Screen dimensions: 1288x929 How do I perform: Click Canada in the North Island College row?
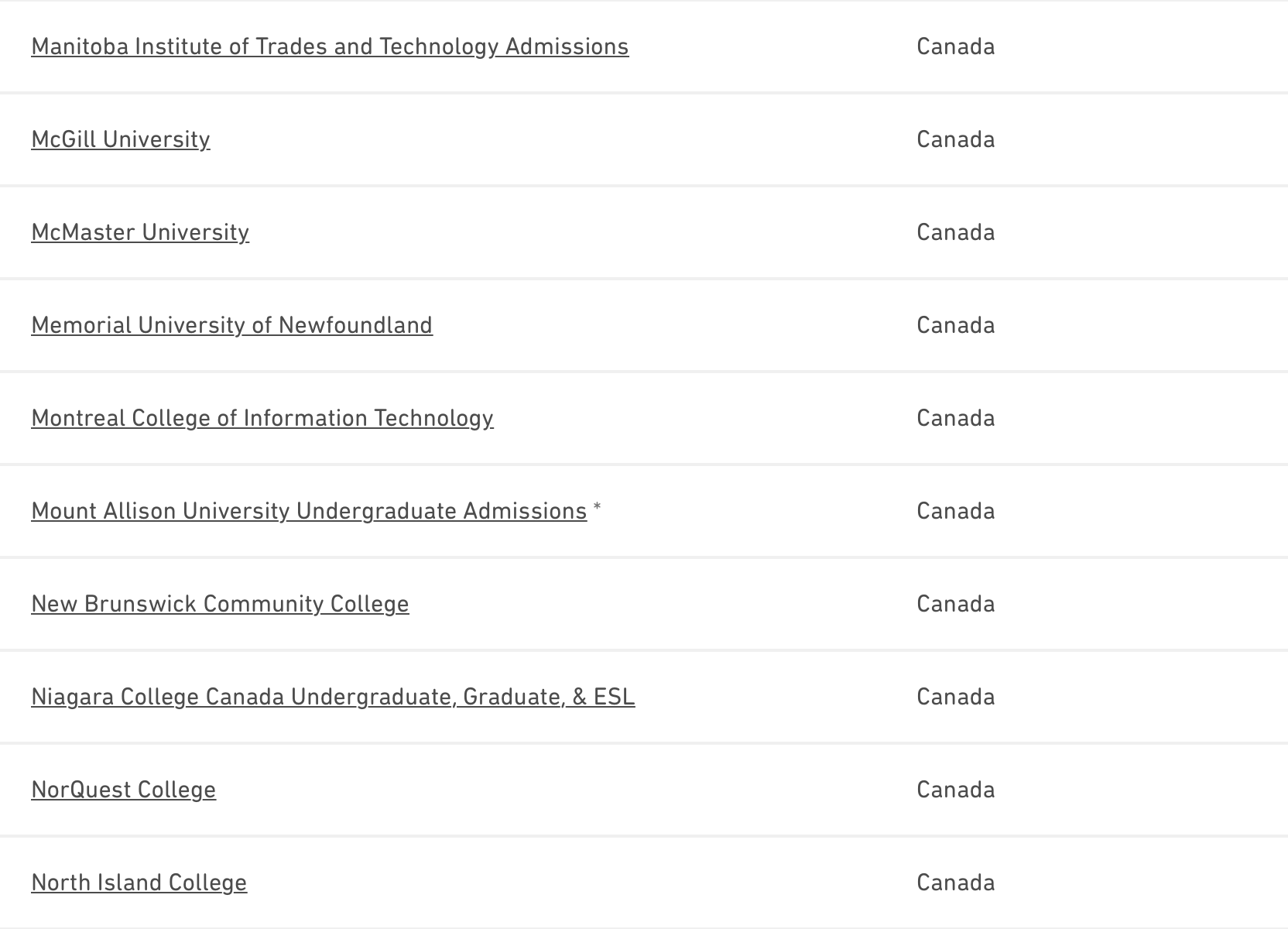pos(955,883)
